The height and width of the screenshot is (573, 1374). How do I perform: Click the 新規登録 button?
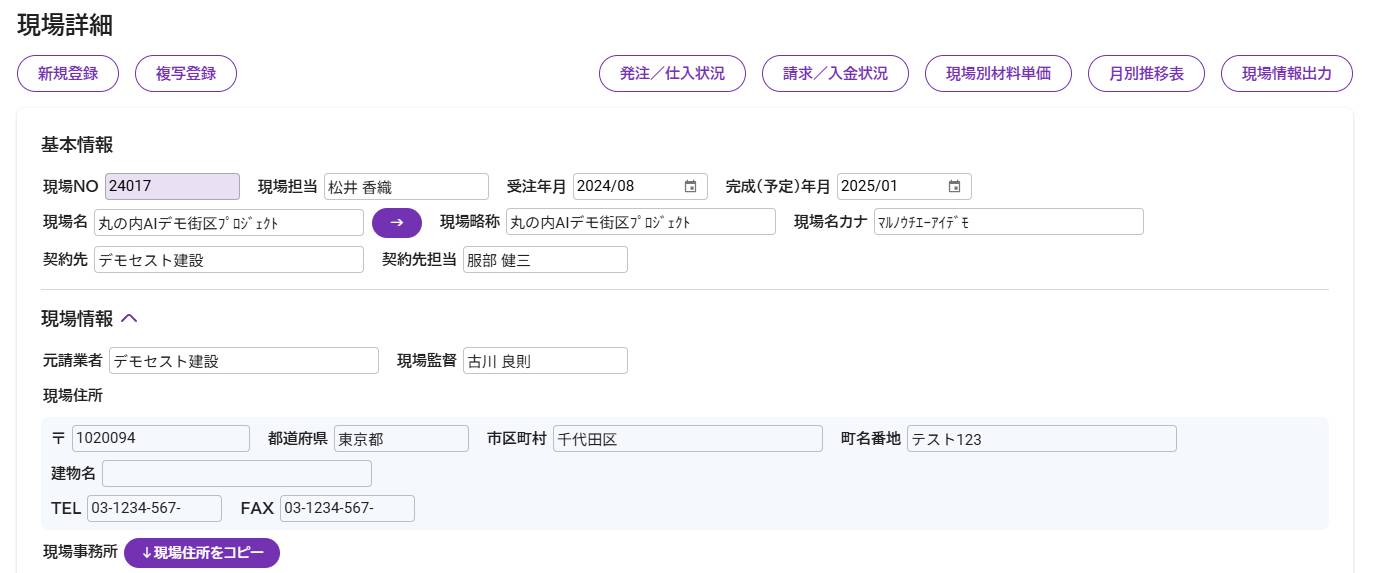tap(68, 73)
